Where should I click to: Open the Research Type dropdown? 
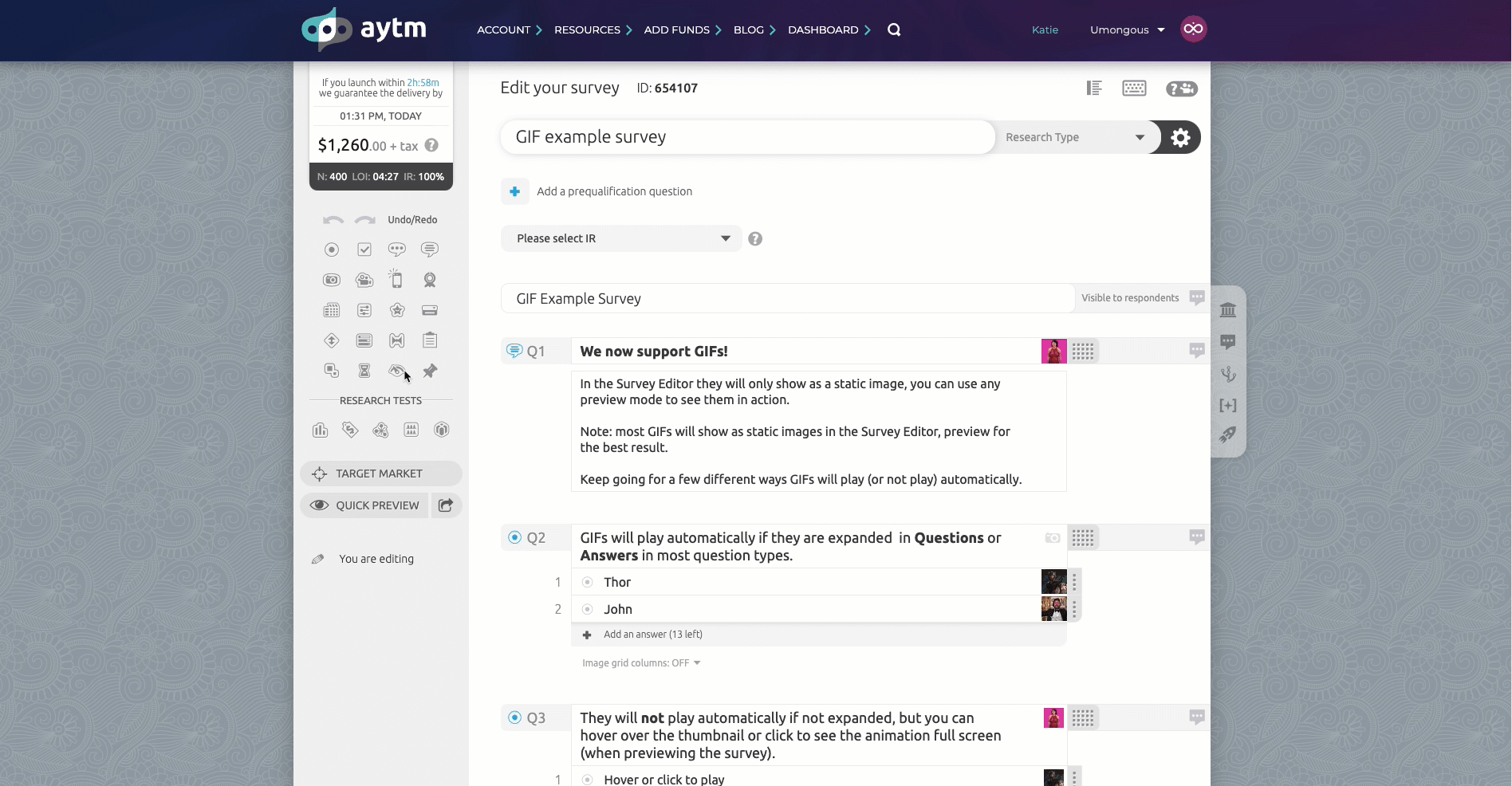point(1074,137)
